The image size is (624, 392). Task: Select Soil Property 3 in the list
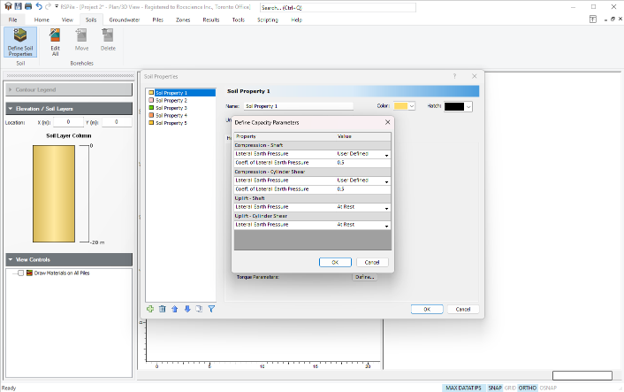(171, 108)
